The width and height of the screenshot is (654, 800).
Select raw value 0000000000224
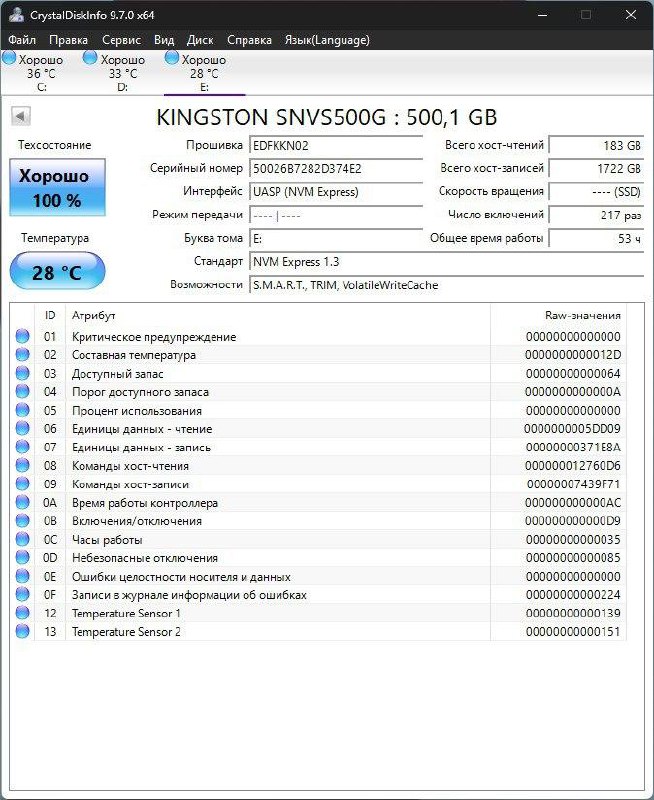573,594
